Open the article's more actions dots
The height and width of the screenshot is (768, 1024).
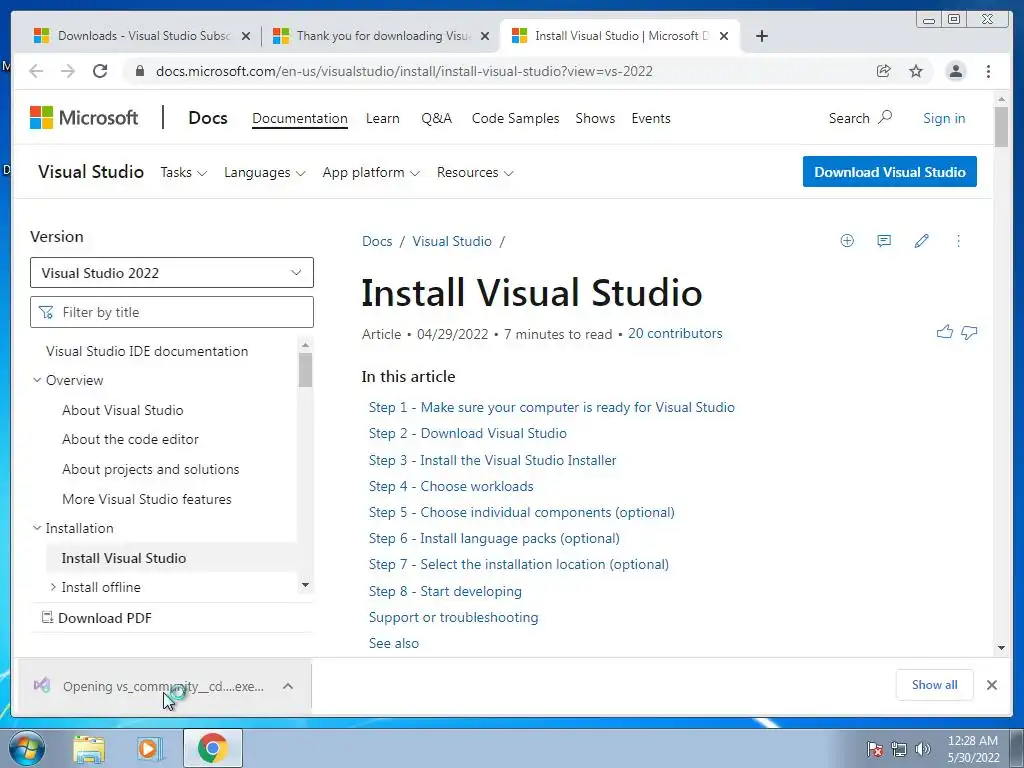tap(958, 241)
